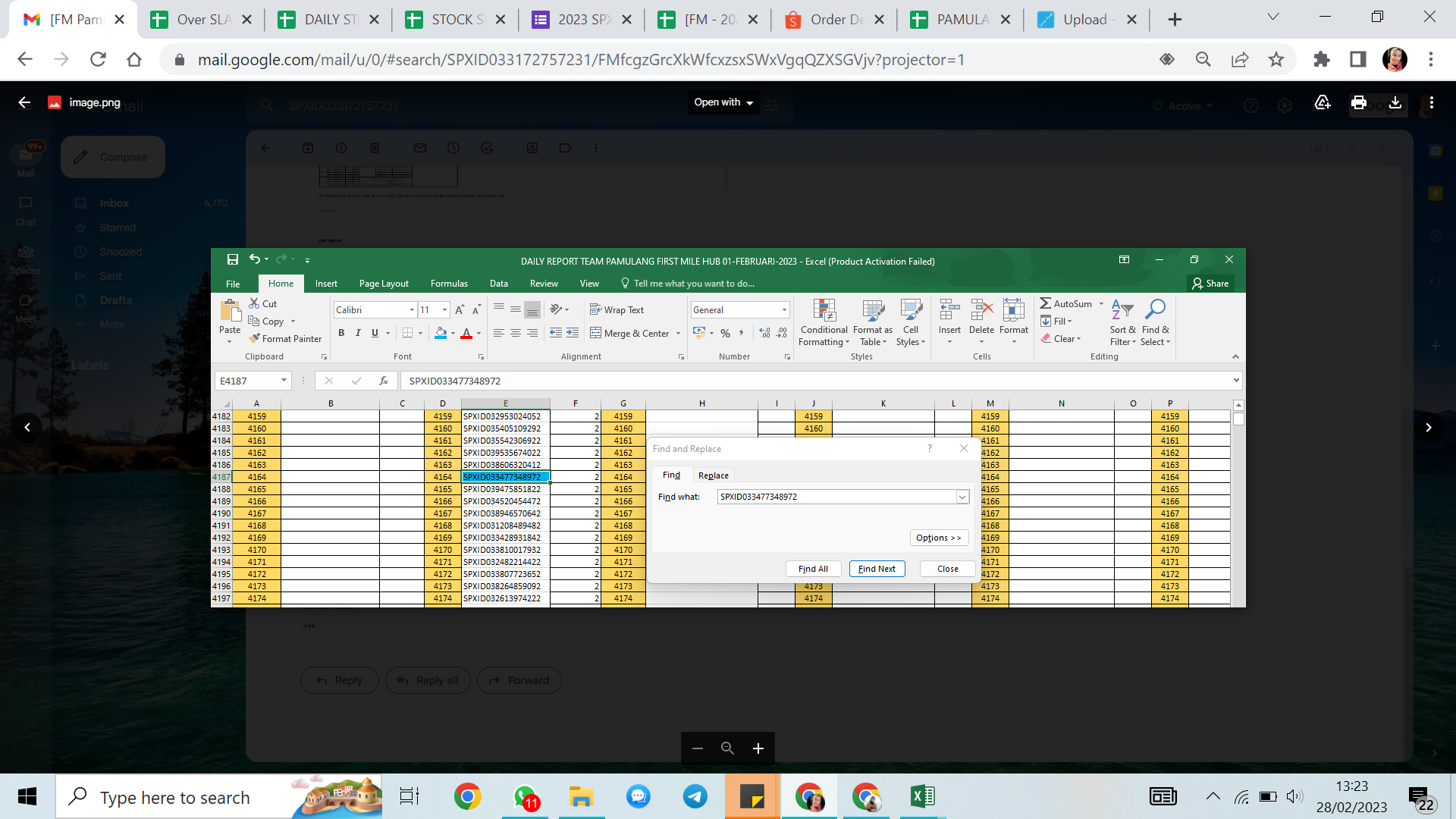The image size is (1456, 819).
Task: Toggle Wrap Text in Excel image
Action: coord(617,309)
